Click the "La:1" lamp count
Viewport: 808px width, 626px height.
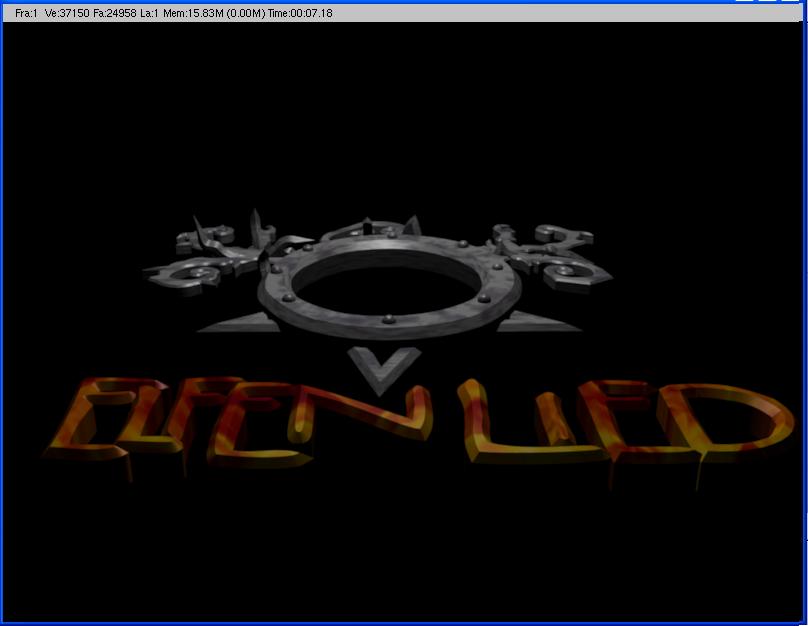tap(149, 13)
